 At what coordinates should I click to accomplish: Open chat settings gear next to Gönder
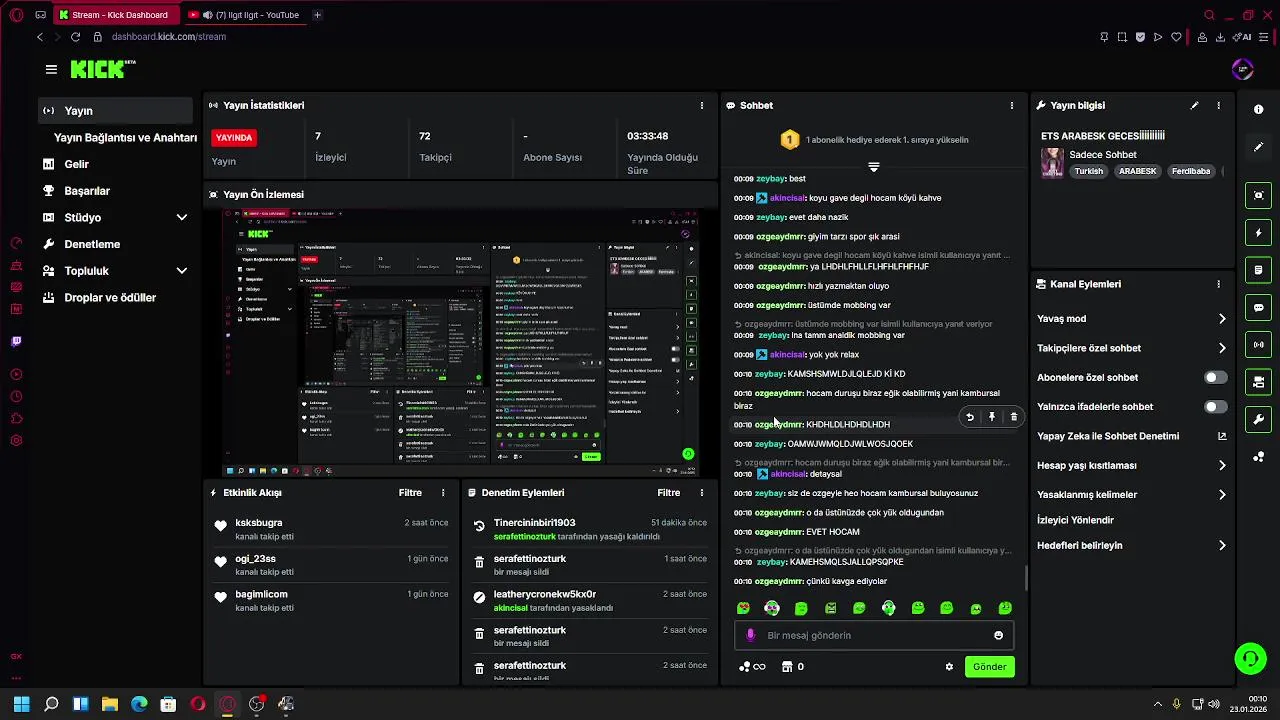tap(949, 667)
